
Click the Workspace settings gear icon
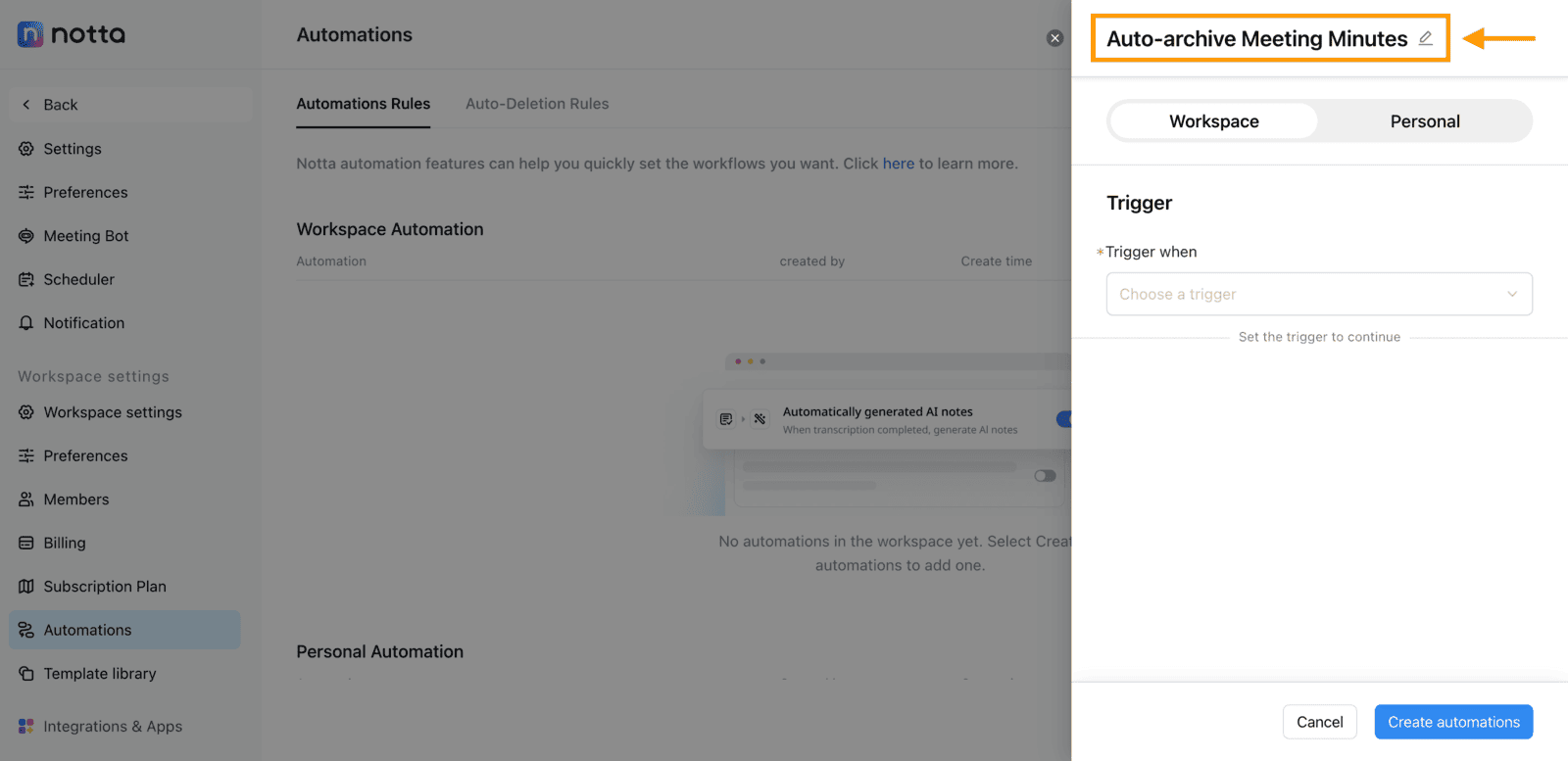click(x=26, y=412)
